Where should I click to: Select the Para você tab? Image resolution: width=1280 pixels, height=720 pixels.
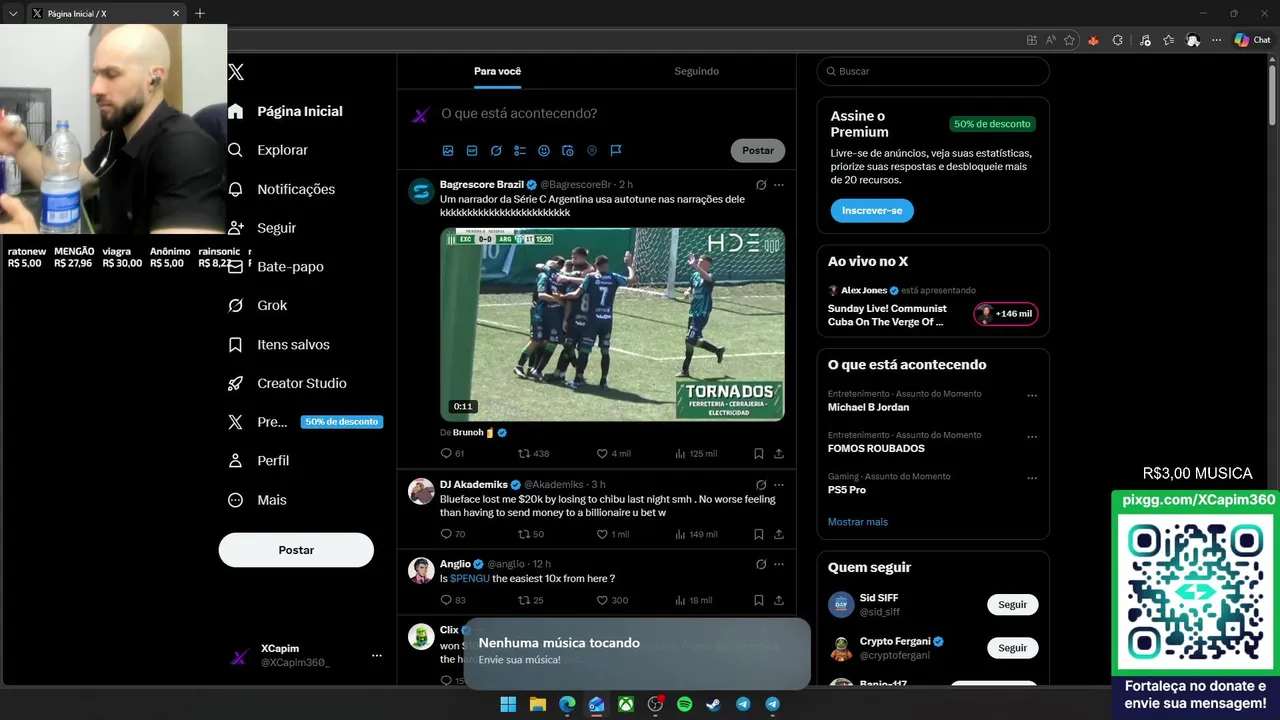tap(497, 71)
